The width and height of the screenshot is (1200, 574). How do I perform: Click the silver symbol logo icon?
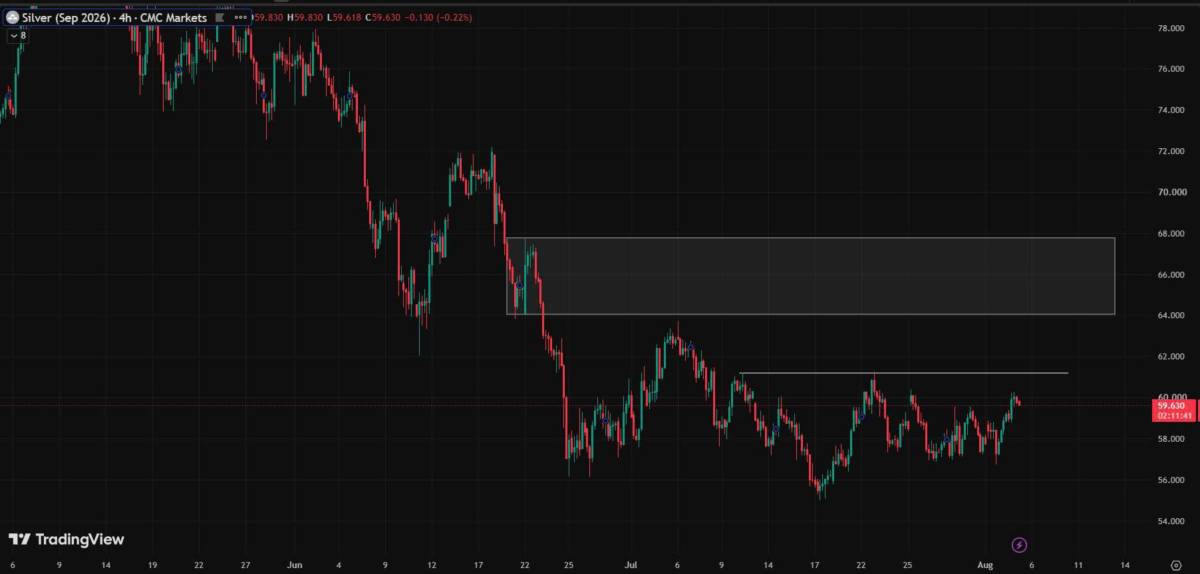click(12, 18)
